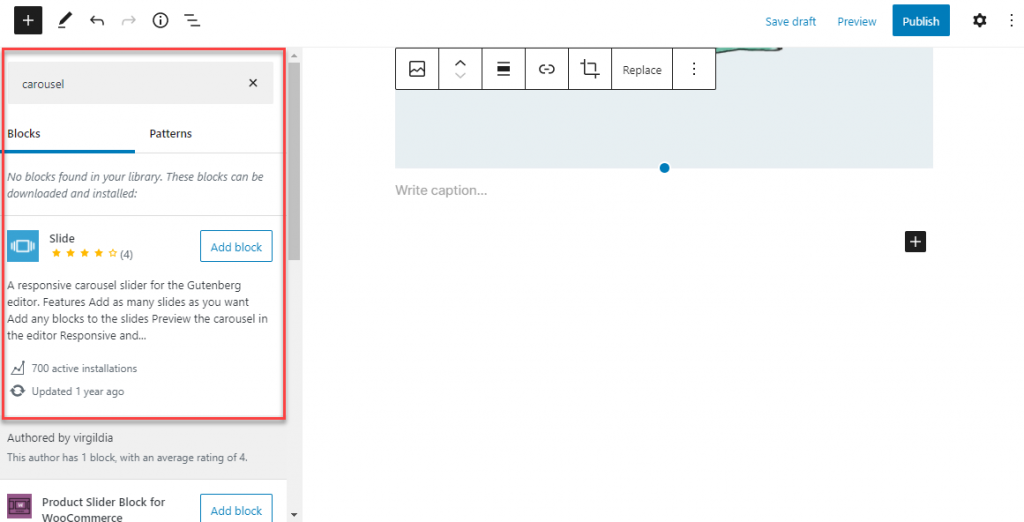Open the document details info icon
Screen dimensions: 1024x522
tap(160, 21)
